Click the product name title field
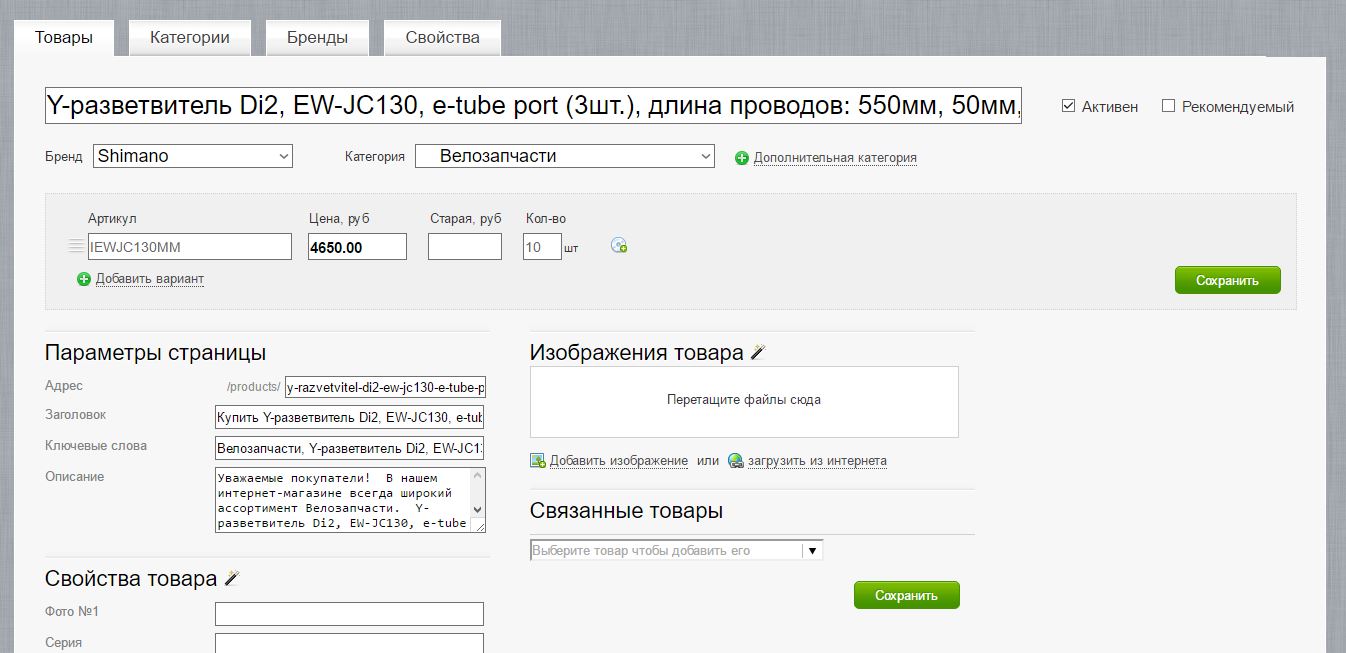 pyautogui.click(x=533, y=105)
